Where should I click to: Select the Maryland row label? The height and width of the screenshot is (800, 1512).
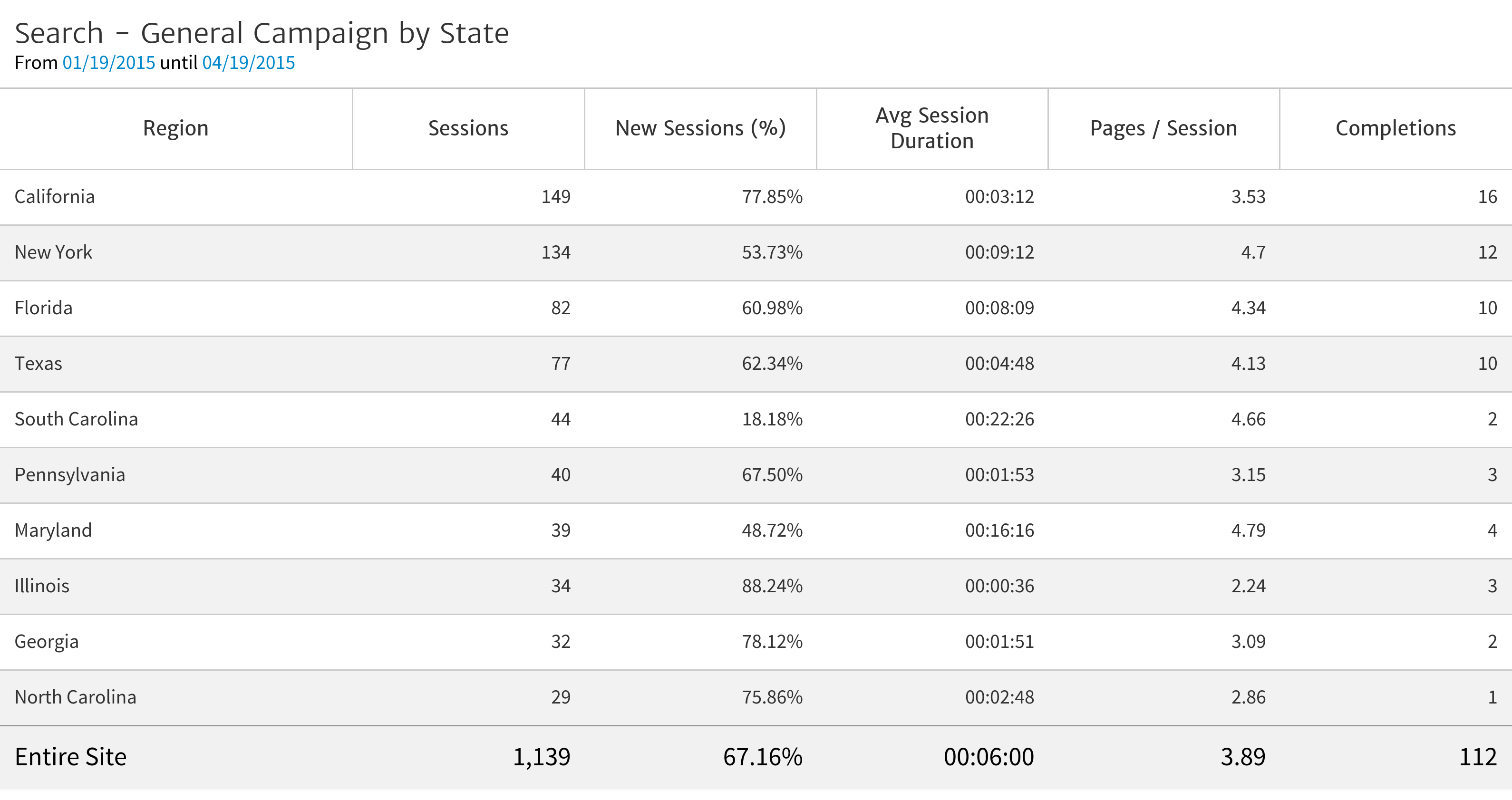[x=53, y=530]
